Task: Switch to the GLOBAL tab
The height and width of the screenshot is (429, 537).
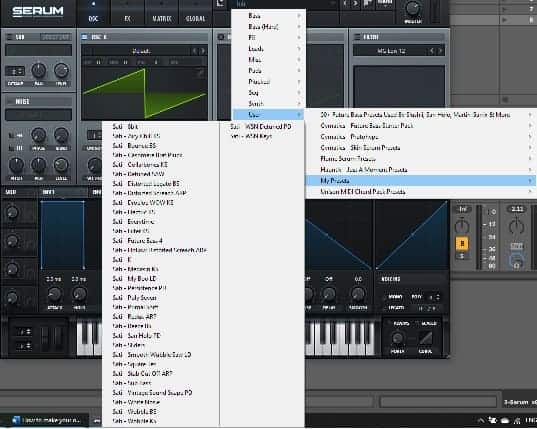Action: coord(196,18)
